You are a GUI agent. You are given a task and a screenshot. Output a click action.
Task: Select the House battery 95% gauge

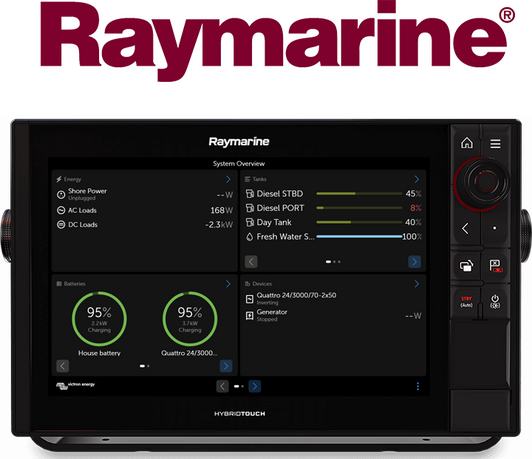99,319
